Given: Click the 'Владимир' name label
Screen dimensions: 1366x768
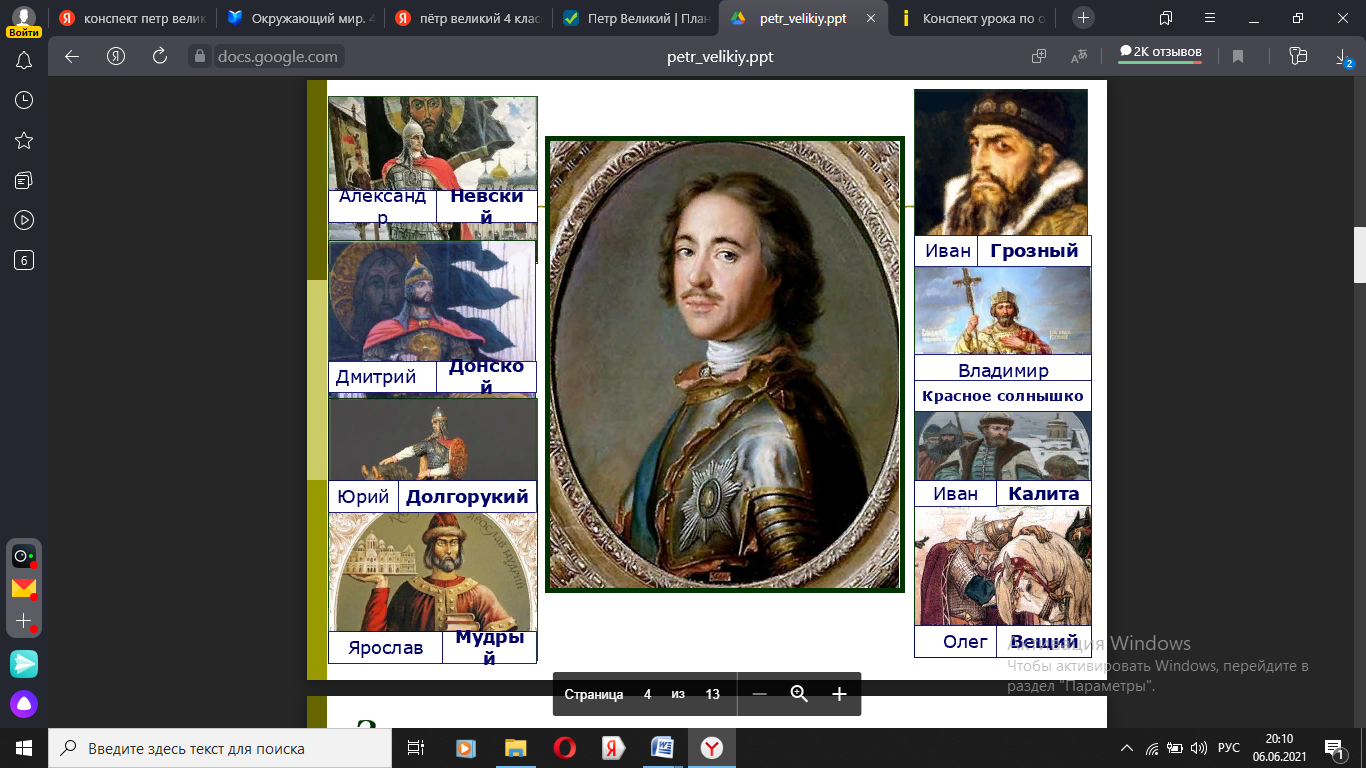Looking at the screenshot, I should 1003,370.
